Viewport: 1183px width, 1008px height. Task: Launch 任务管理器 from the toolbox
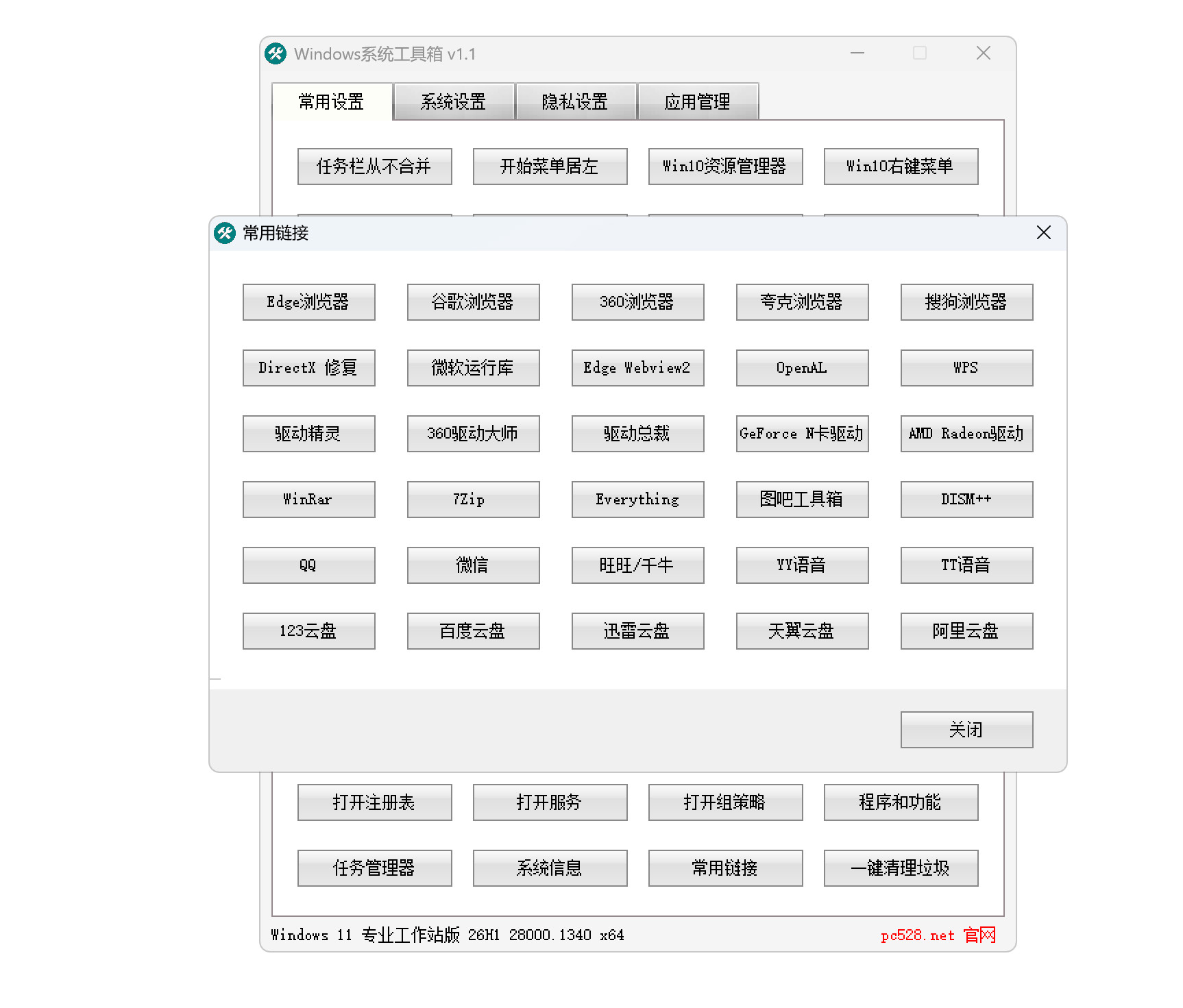point(374,868)
